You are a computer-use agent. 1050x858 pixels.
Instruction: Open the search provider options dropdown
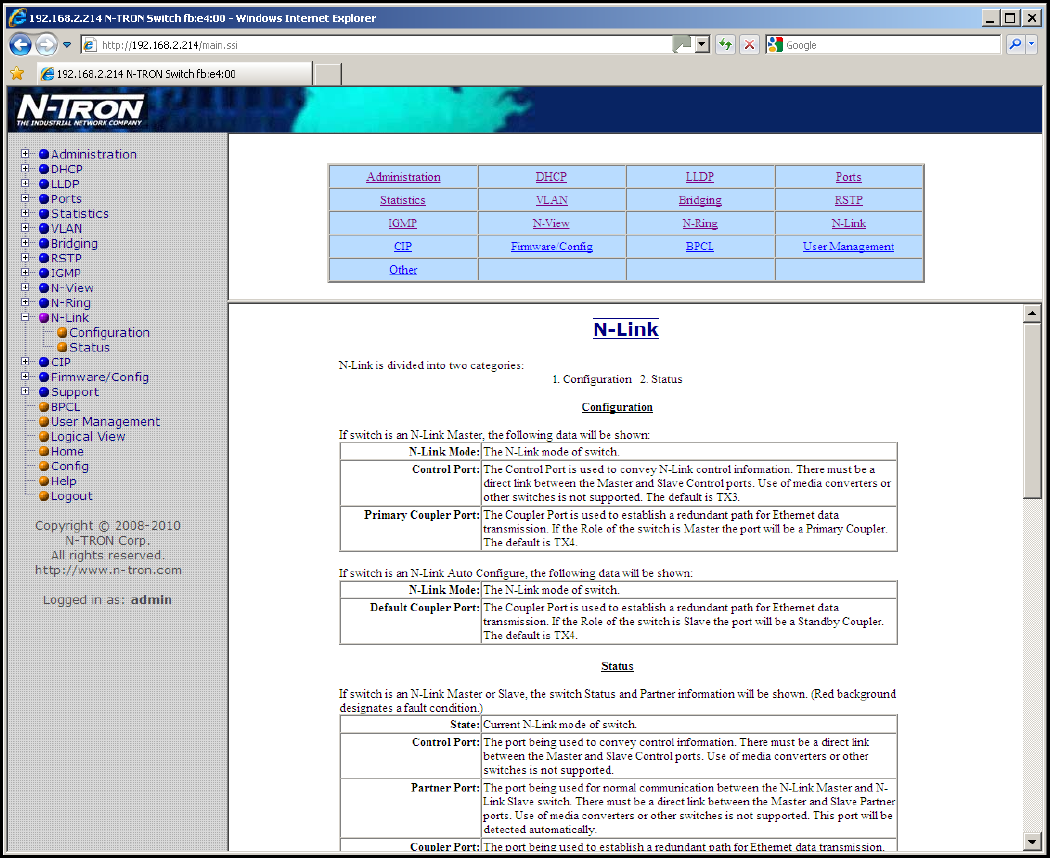1031,45
